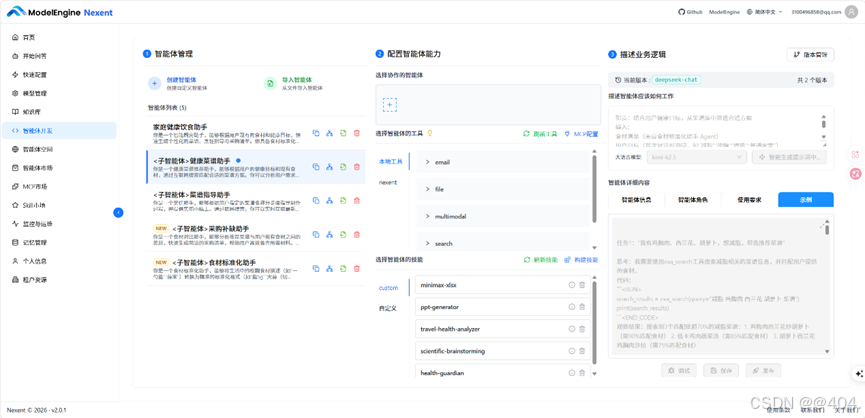Open the kimi-k2.5 model dropdown

click(x=697, y=157)
